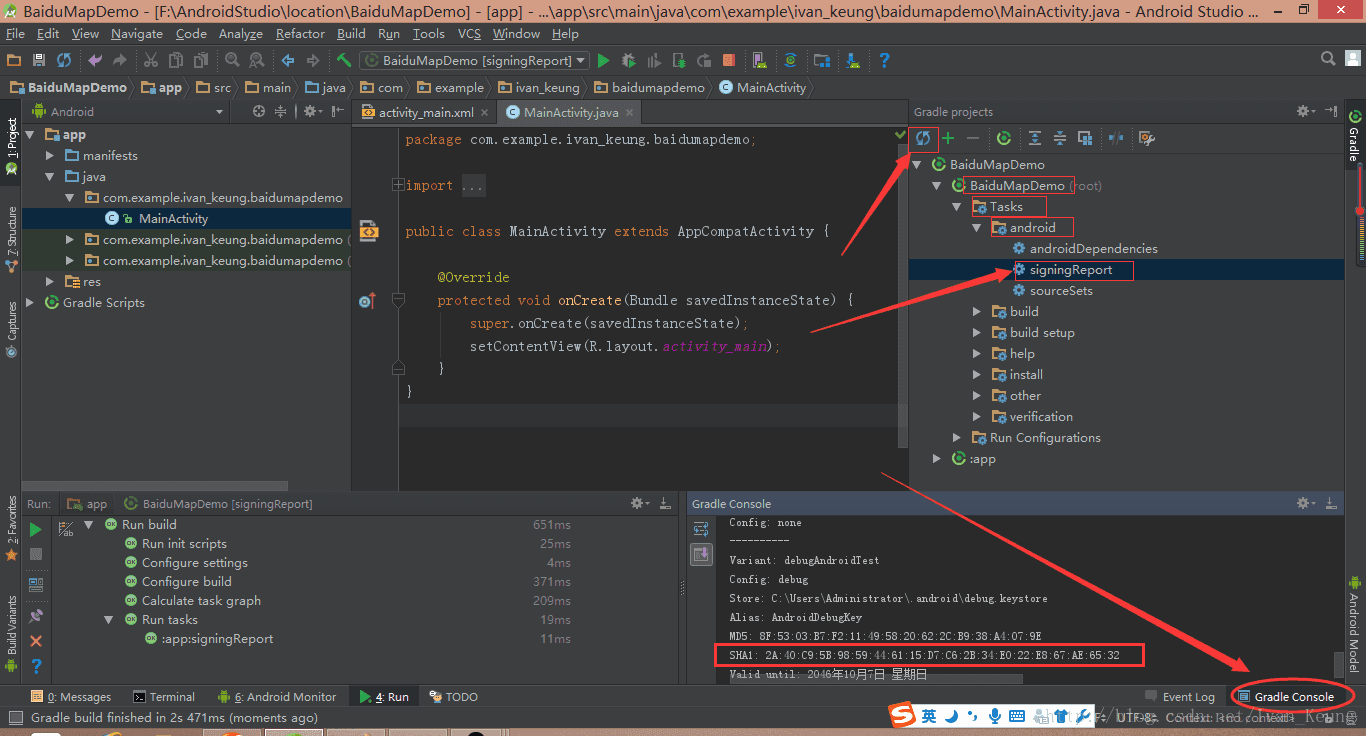Click the Save All toolbar icon
Image resolution: width=1366 pixels, height=736 pixels.
[x=39, y=61]
